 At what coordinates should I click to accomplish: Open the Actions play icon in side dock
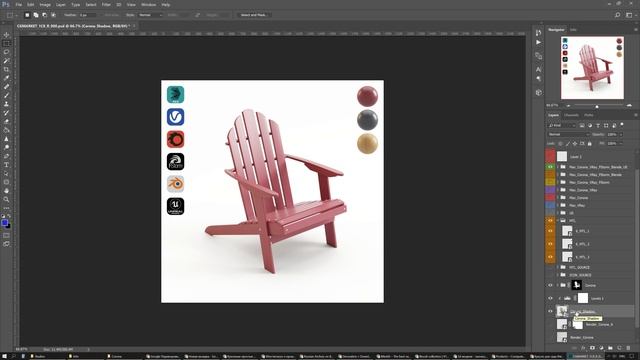click(539, 42)
